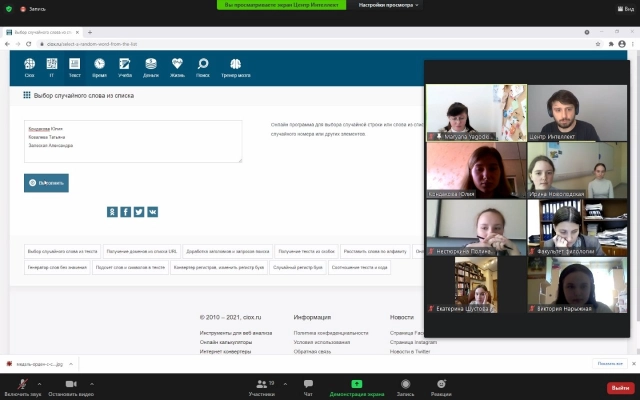Open Настройки просмотра dropdown

click(389, 5)
